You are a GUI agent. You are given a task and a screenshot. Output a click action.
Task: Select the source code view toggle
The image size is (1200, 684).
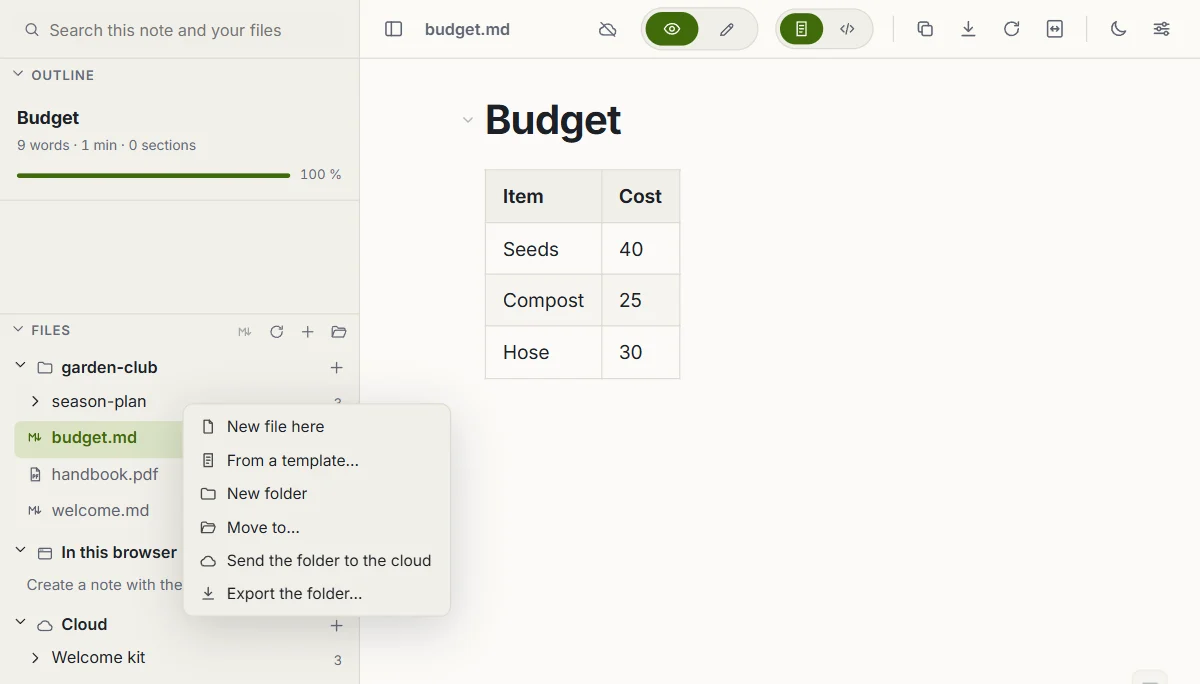click(847, 29)
